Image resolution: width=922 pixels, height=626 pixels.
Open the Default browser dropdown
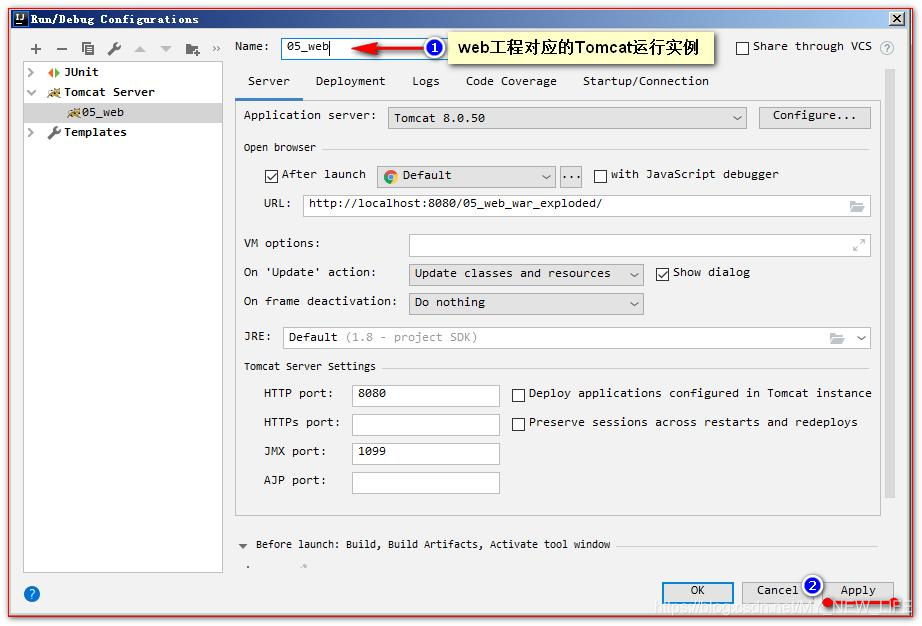(x=466, y=176)
